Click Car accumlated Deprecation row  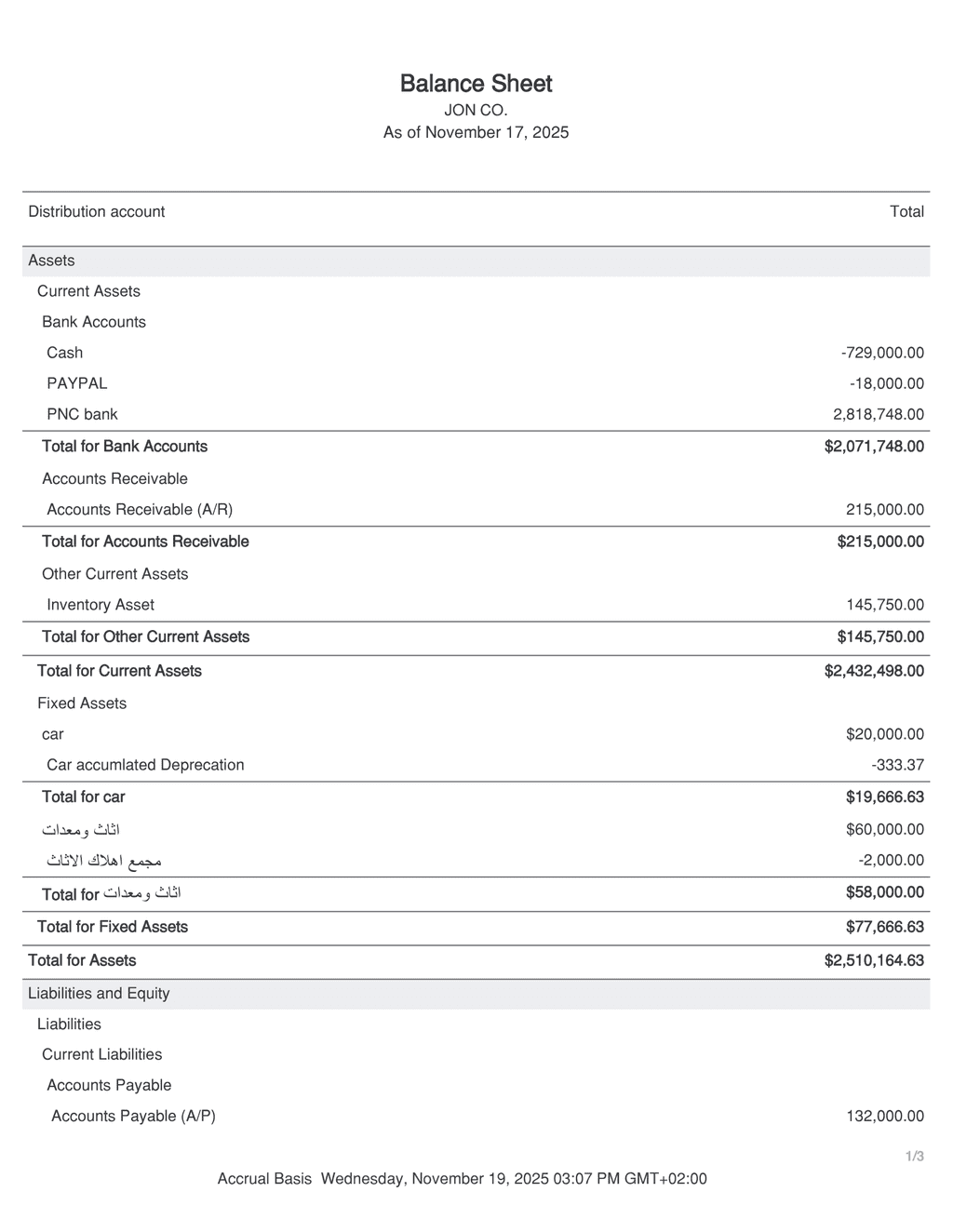[145, 765]
